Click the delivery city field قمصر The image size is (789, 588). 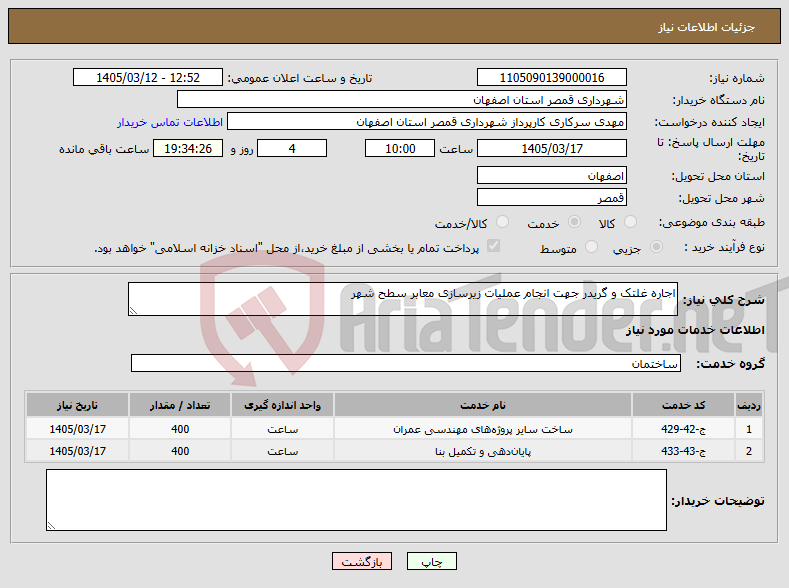coord(551,197)
